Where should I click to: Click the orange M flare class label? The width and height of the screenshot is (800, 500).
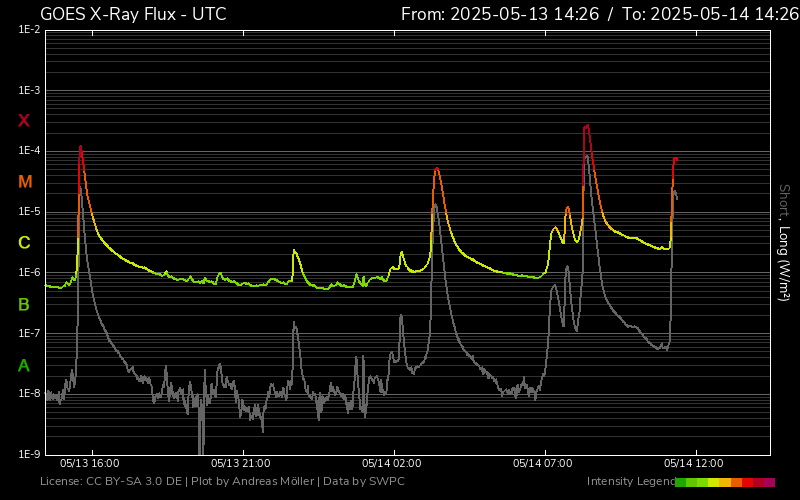point(25,182)
